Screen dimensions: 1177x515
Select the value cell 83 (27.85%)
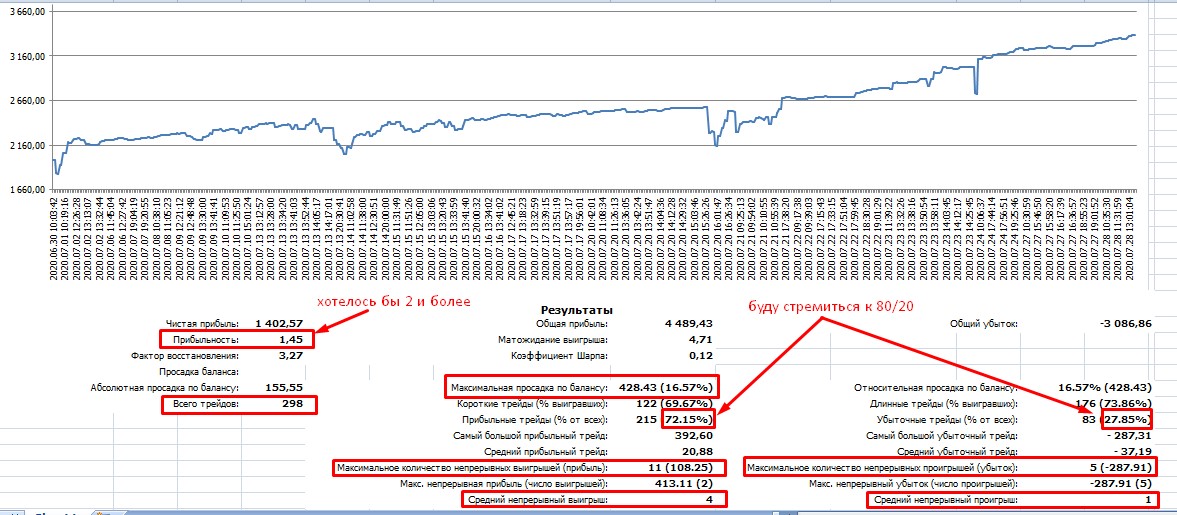[x=1117, y=420]
